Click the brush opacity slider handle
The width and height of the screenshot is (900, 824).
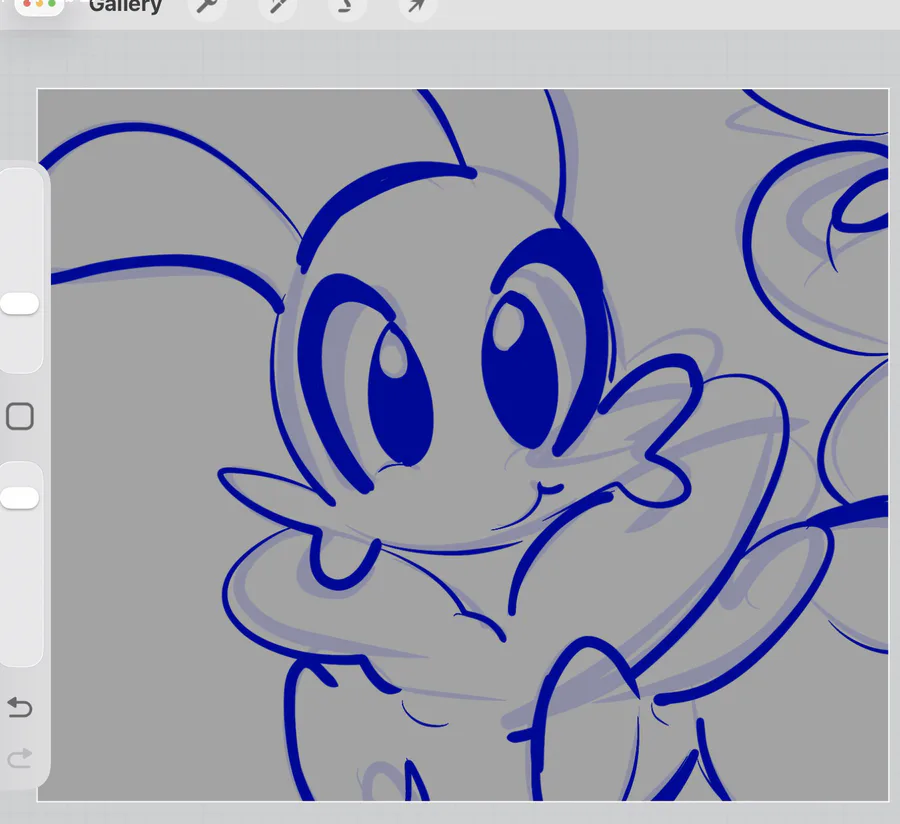pos(20,497)
